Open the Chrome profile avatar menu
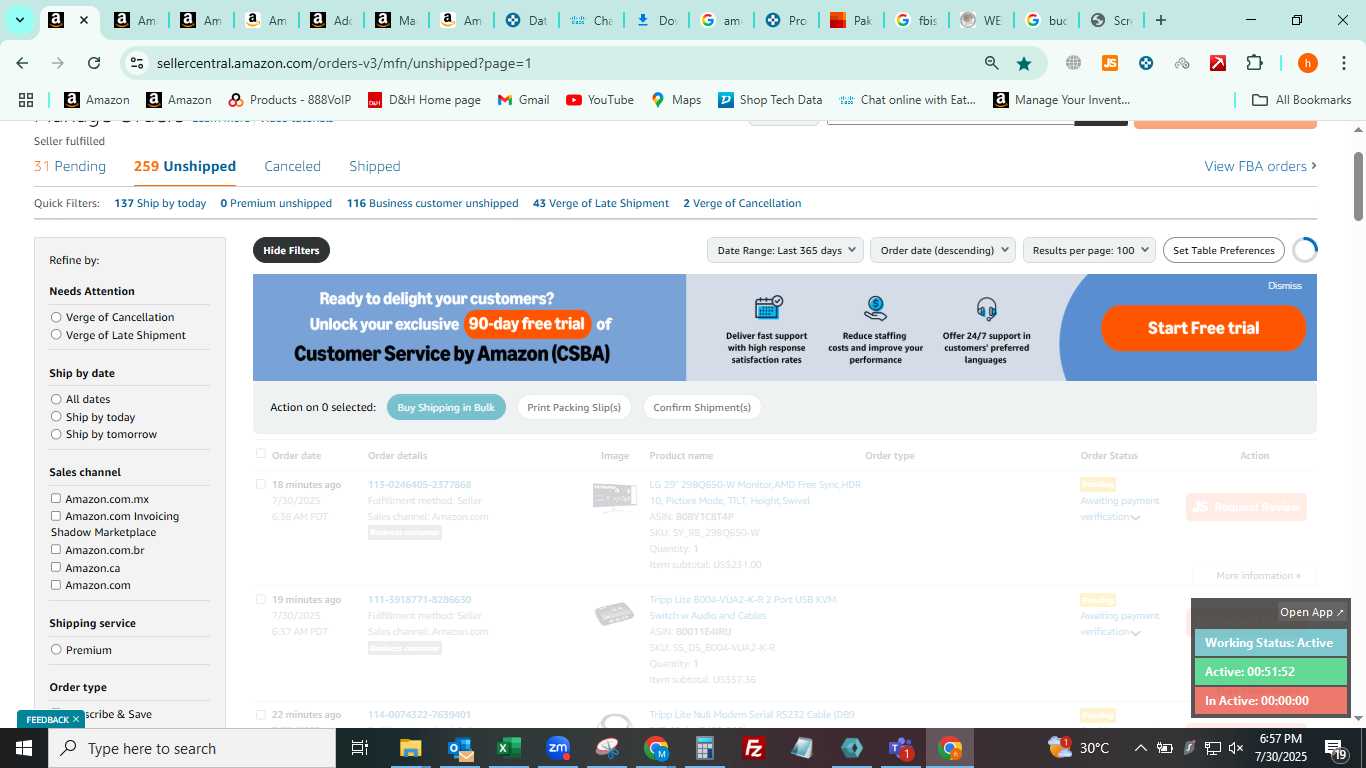The height and width of the screenshot is (768, 1366). pos(1307,63)
